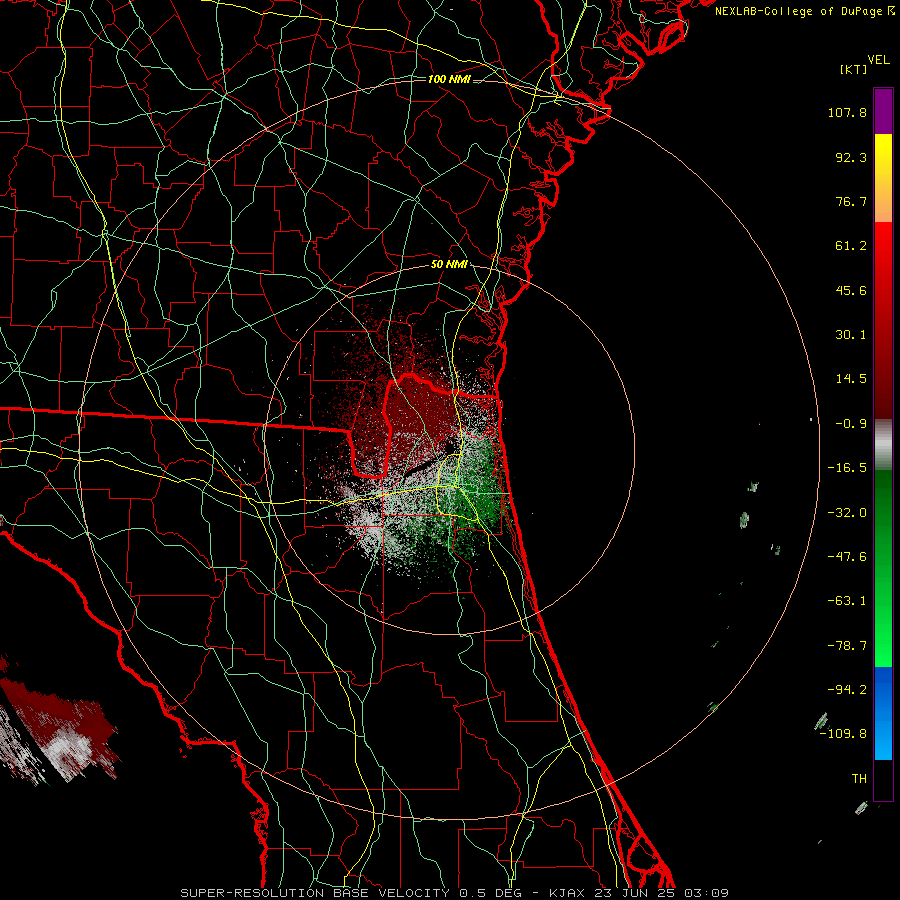900x900 pixels.
Task: Select the -0.9 legend value
Action: [x=851, y=424]
